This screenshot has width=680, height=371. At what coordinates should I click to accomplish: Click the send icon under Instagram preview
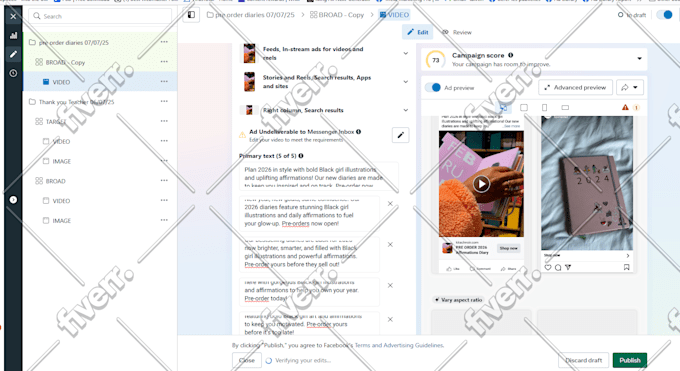click(568, 267)
